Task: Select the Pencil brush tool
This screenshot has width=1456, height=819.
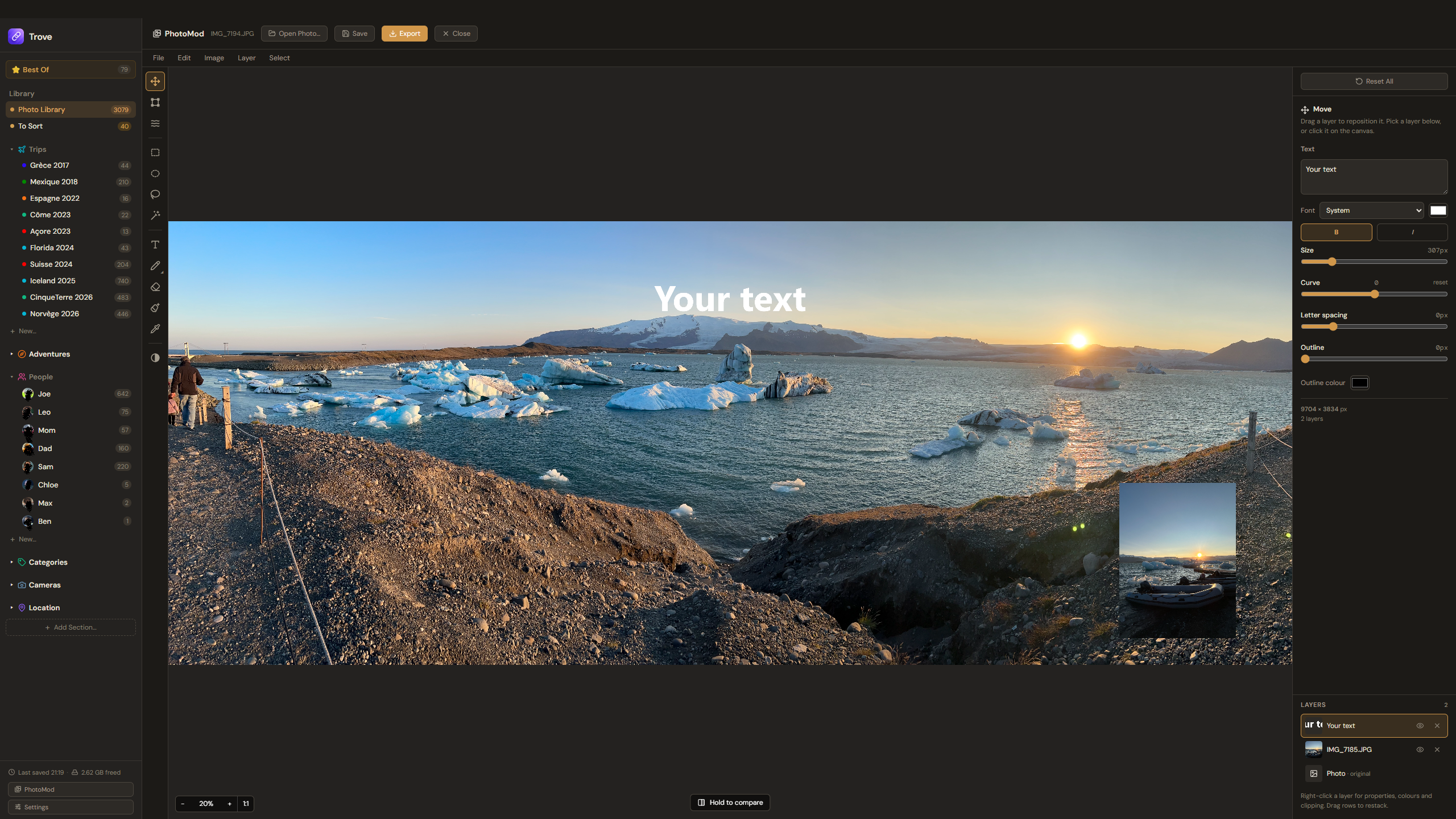Action: click(x=155, y=266)
